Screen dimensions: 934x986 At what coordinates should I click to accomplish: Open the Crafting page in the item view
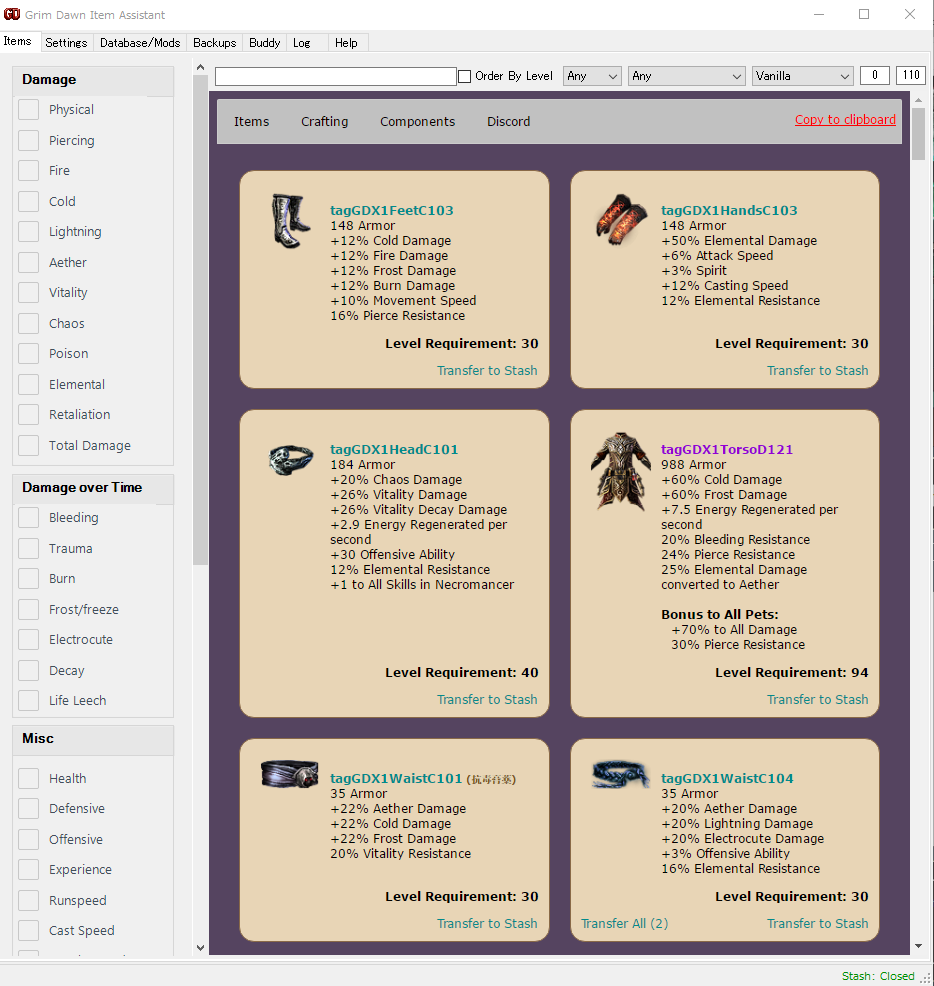tap(325, 121)
